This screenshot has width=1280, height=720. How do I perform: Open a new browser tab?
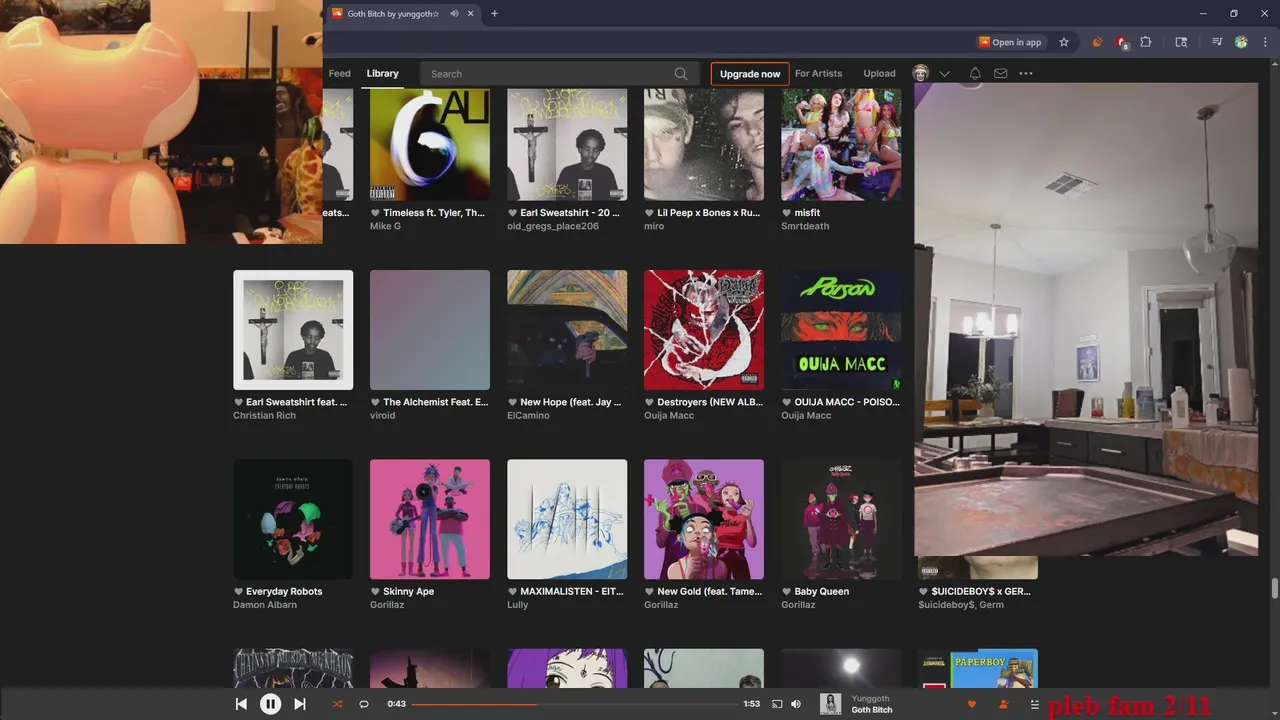pyautogui.click(x=494, y=14)
